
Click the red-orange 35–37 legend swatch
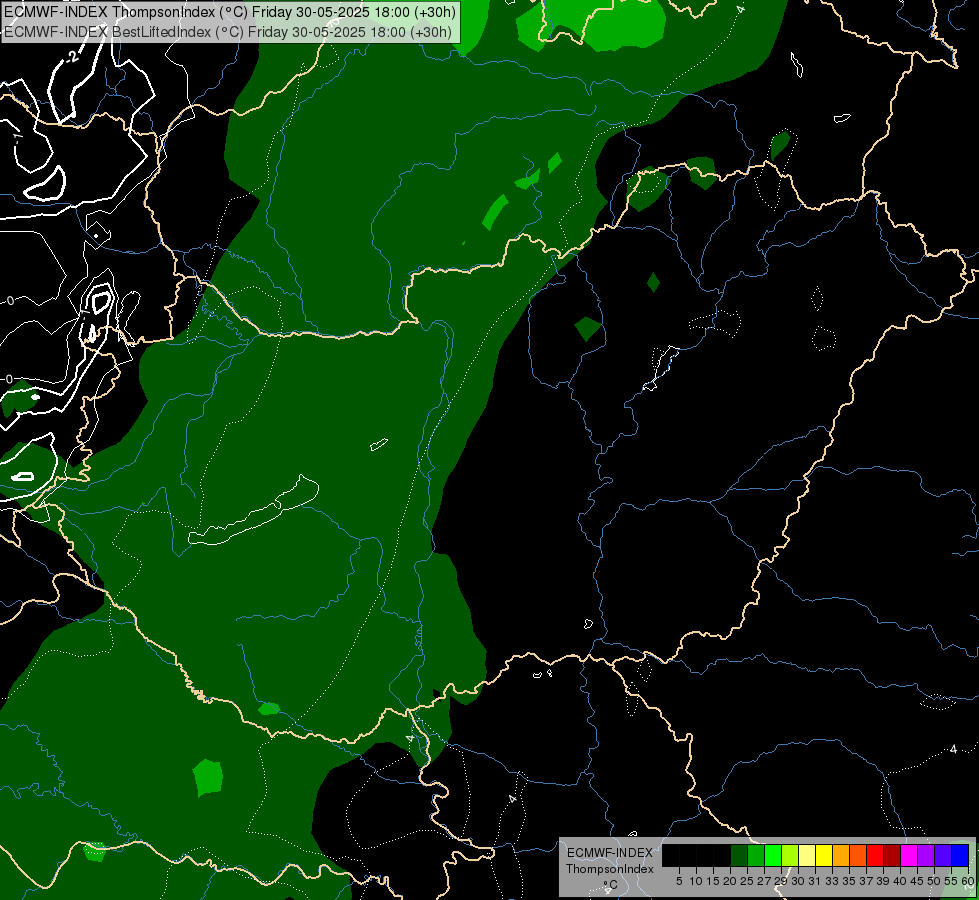click(858, 855)
